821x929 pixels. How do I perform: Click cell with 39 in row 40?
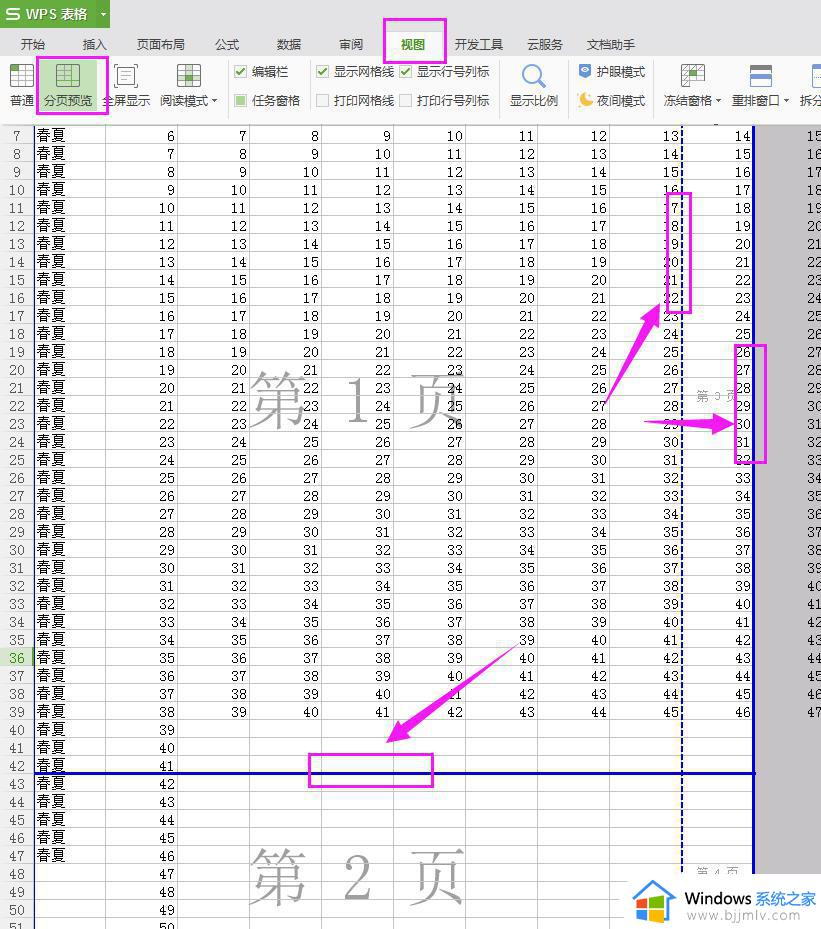pyautogui.click(x=142, y=730)
